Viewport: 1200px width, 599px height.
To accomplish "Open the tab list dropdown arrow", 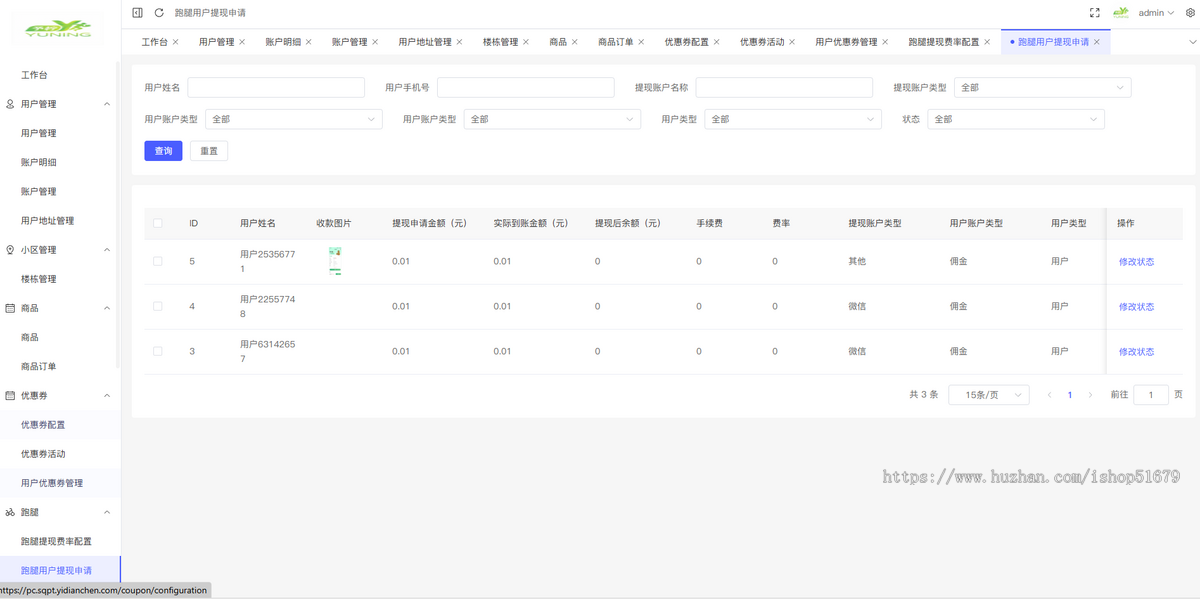I will click(x=1192, y=42).
